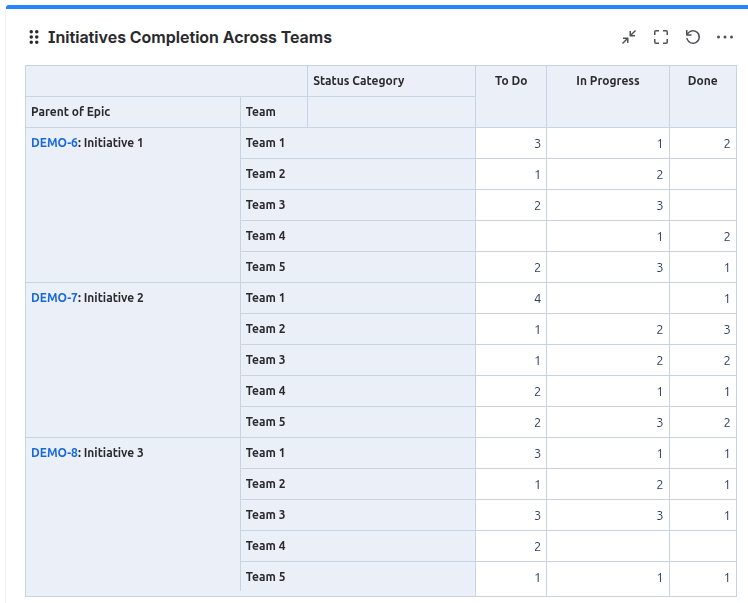Click the Parent of Epic header cell
Image resolution: width=748 pixels, height=603 pixels.
133,112
